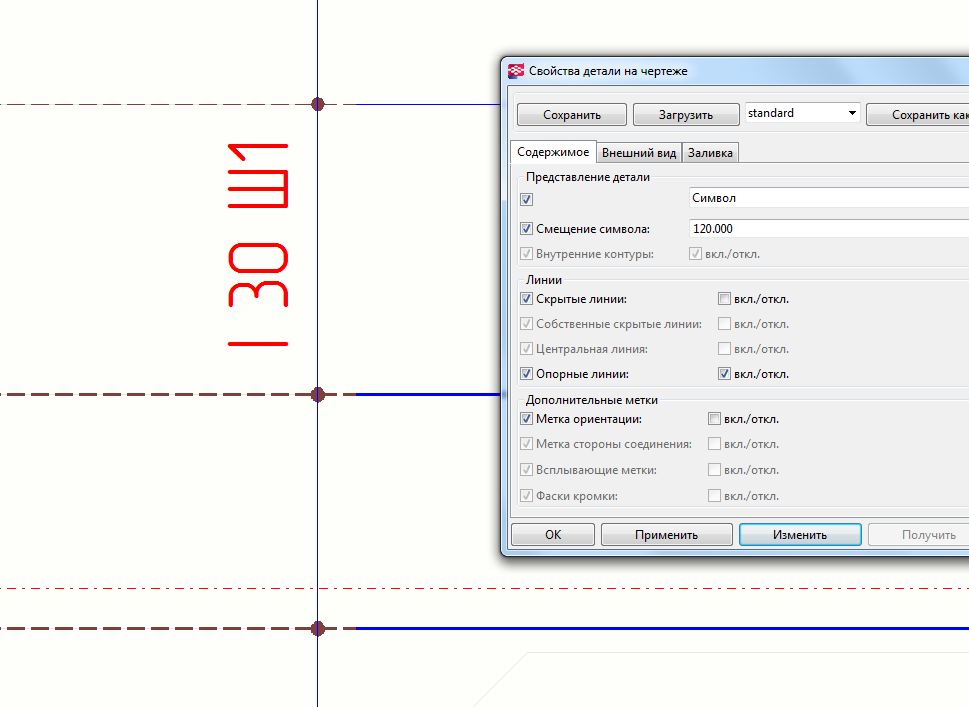Enable Метка ориентации вкл./откл. checkbox

714,418
